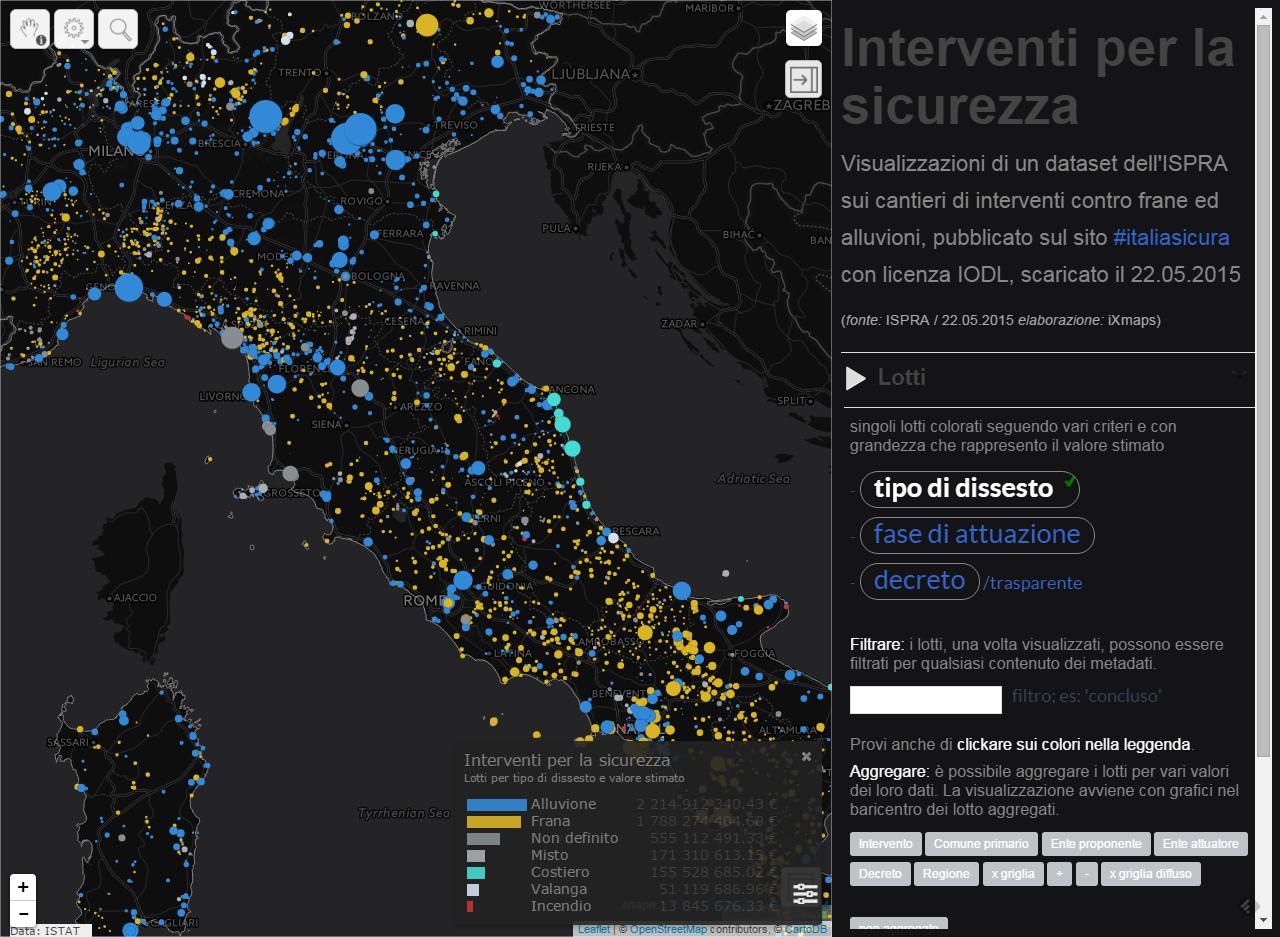Collapse the side panel with arrow icon

[x=804, y=79]
